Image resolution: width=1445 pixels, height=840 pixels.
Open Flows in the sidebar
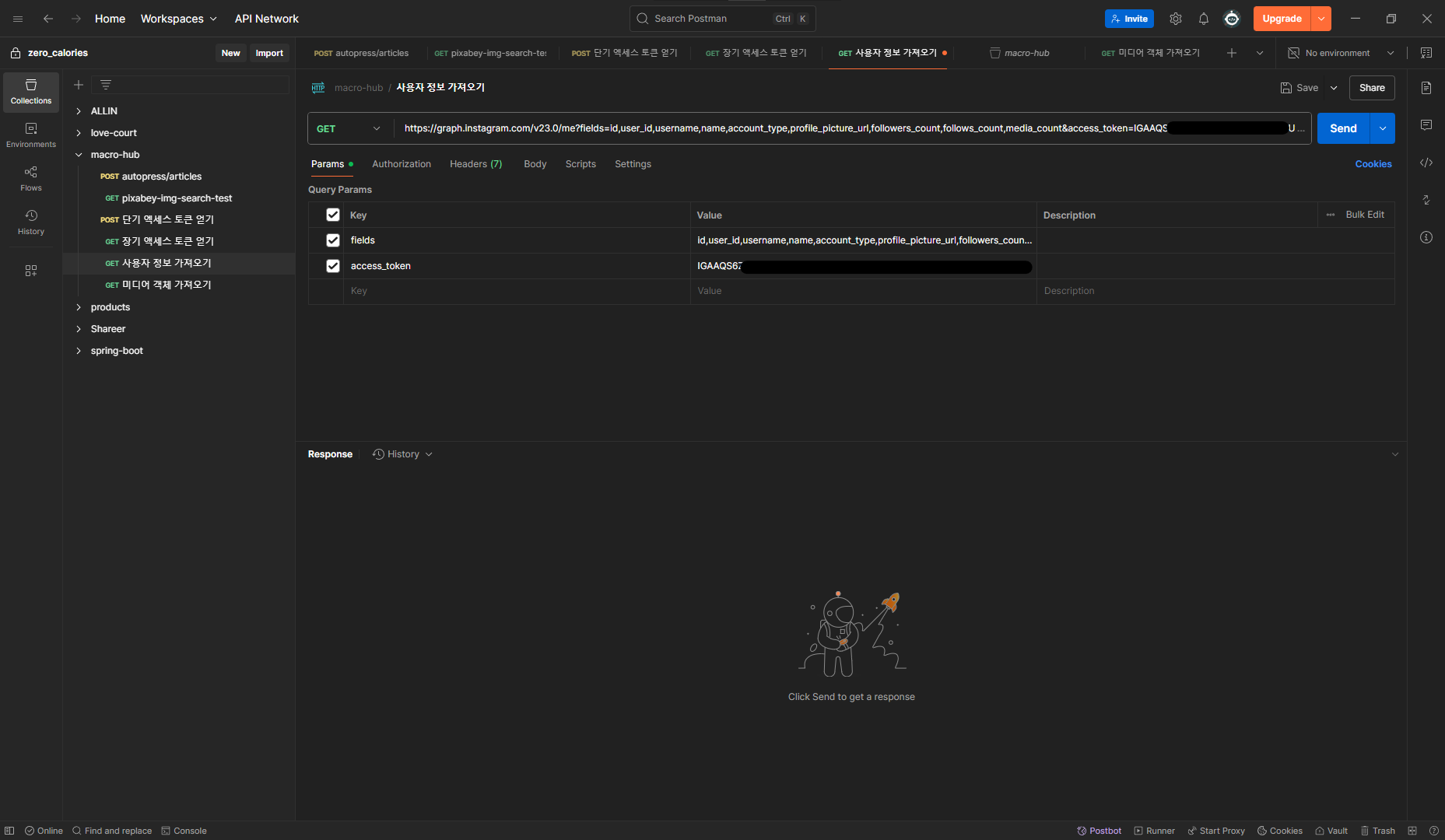pyautogui.click(x=31, y=179)
